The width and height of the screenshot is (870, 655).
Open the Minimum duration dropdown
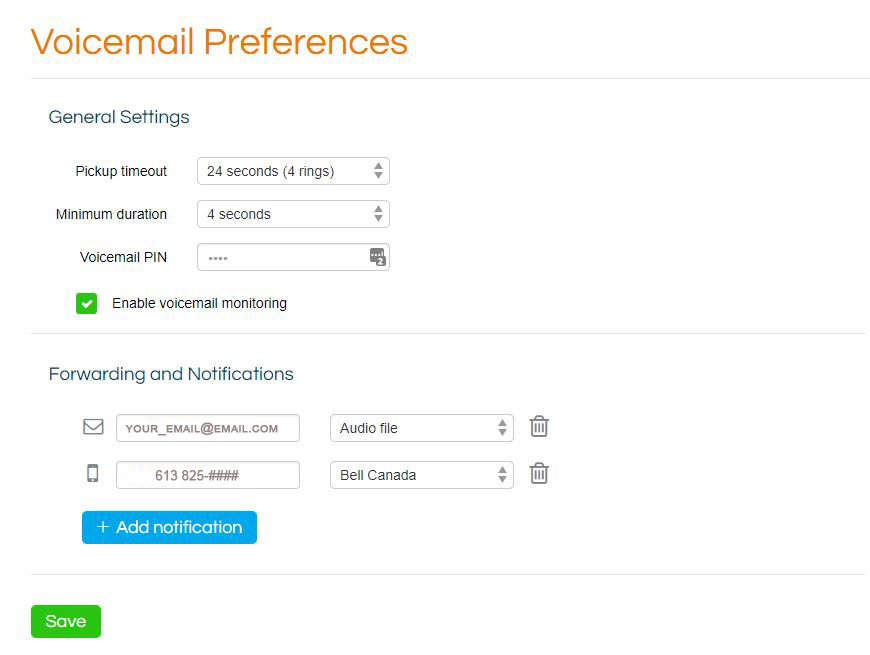click(294, 214)
